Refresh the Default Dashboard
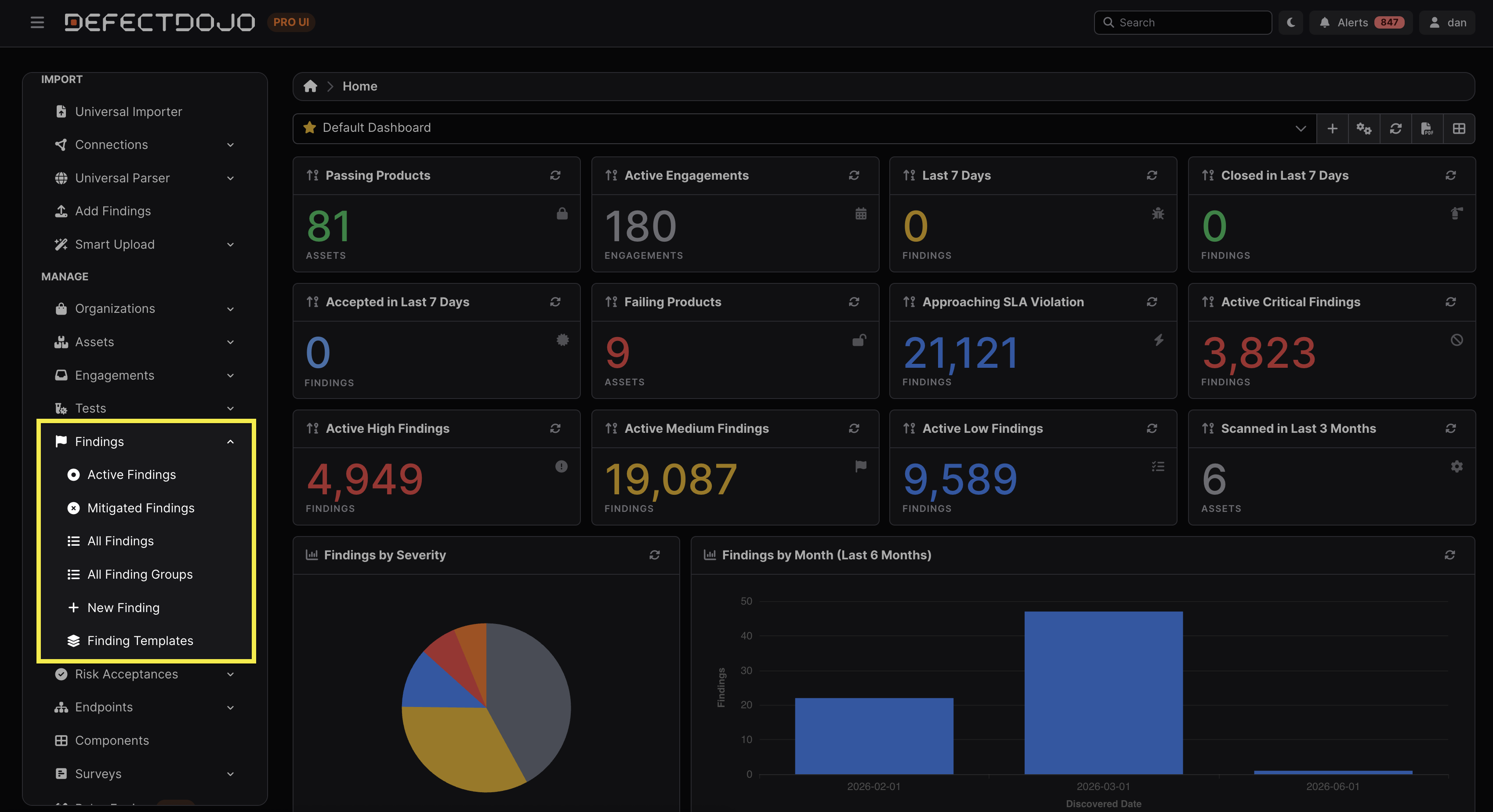1493x812 pixels. [x=1395, y=128]
